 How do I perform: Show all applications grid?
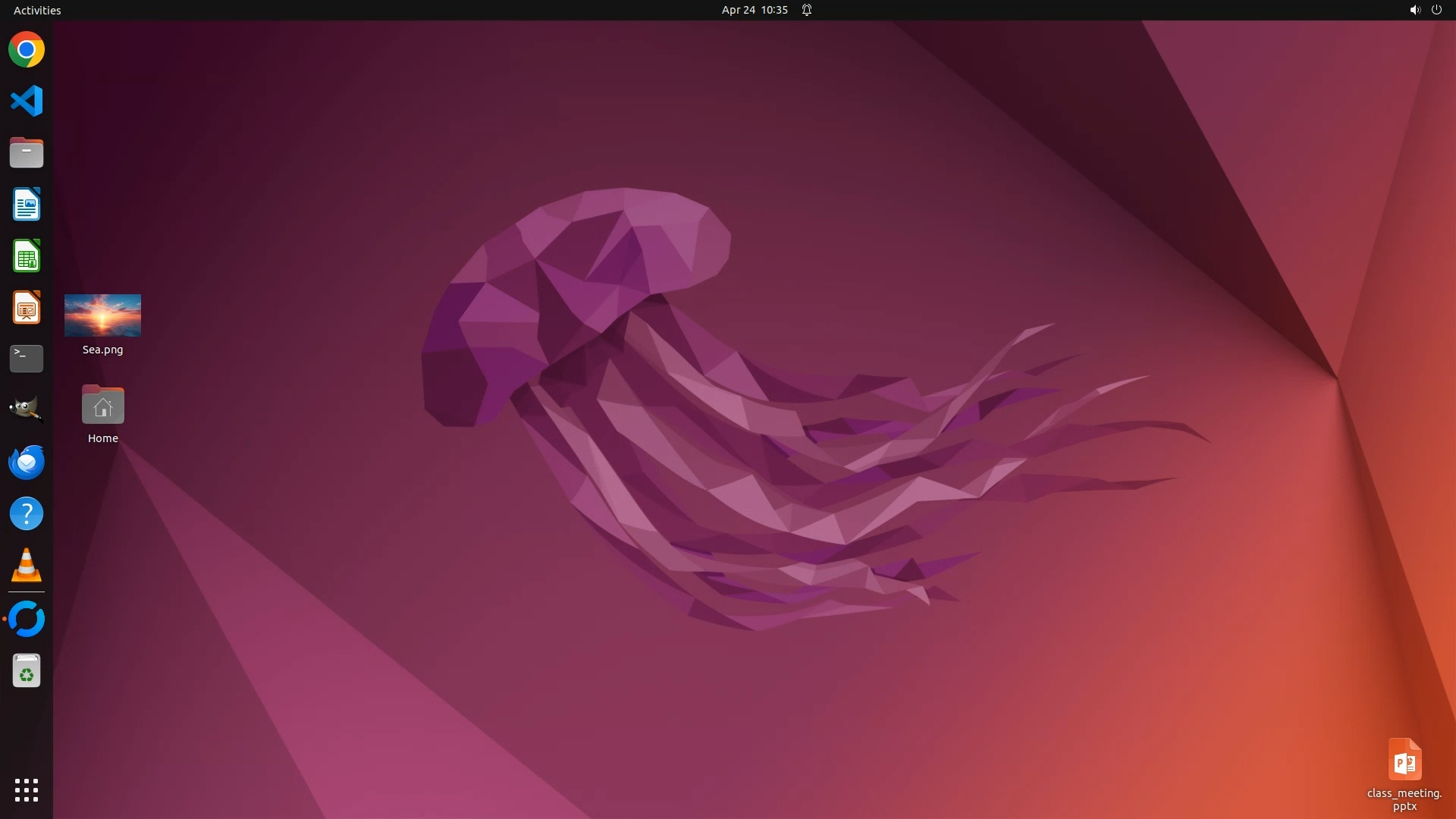click(27, 789)
